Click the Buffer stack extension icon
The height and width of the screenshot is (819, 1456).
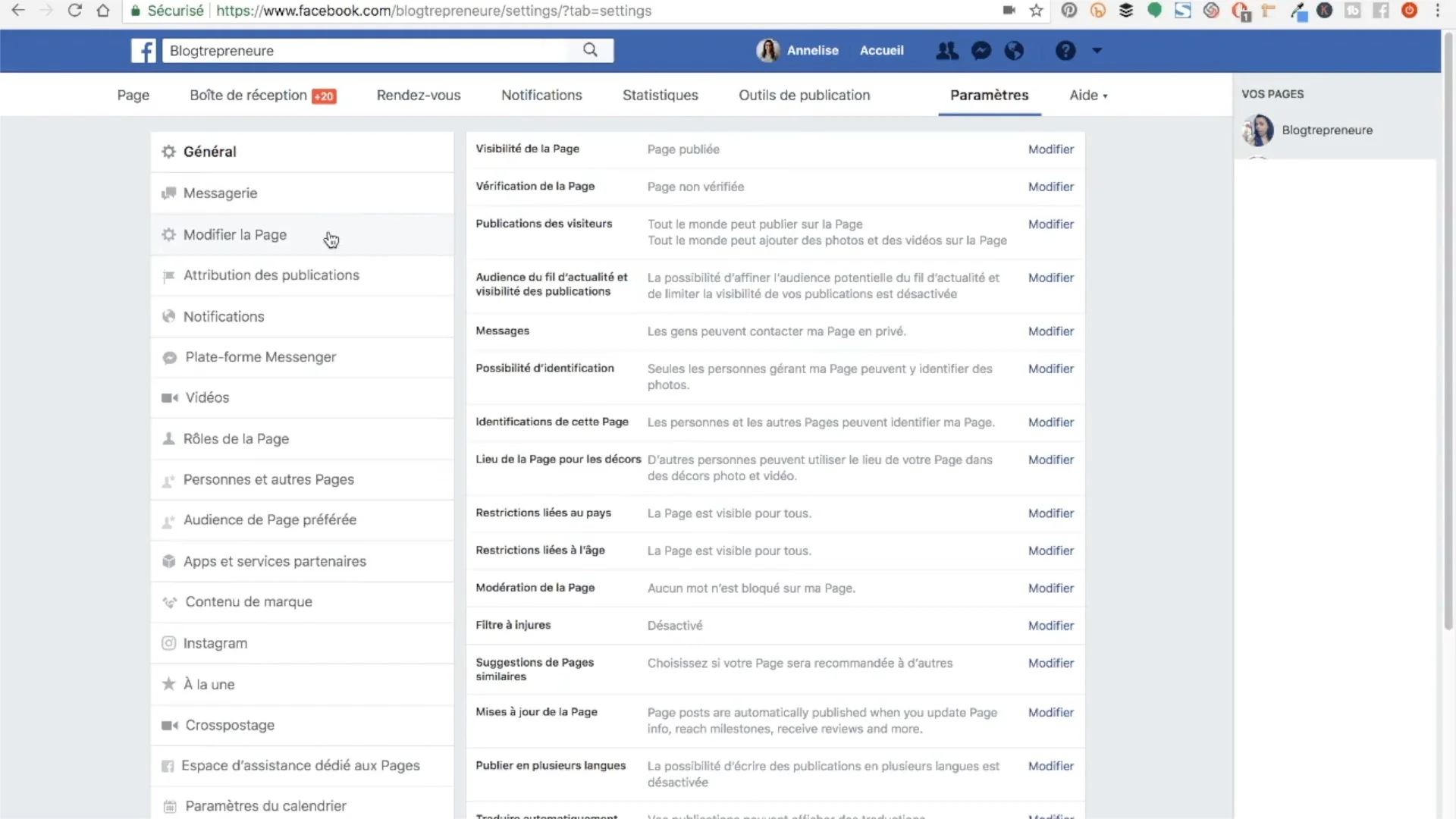(x=1126, y=11)
